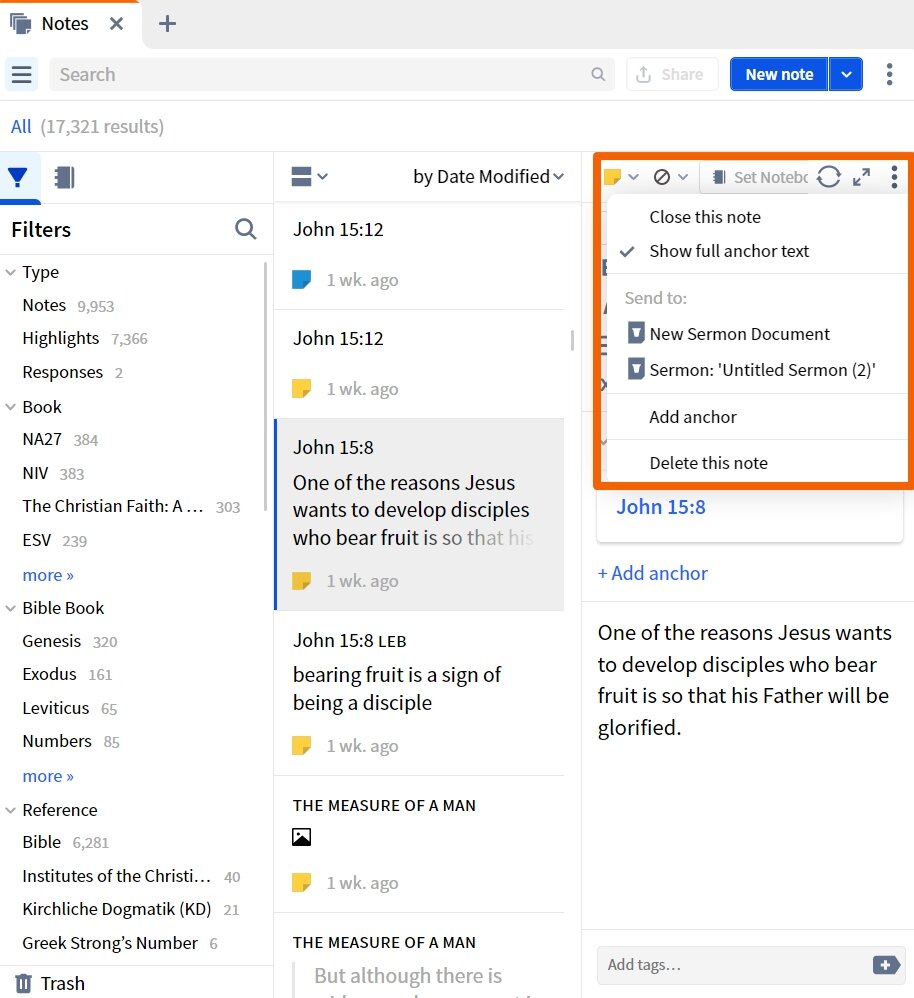Expand the note to full panel
This screenshot has height=998, width=914.
click(861, 177)
